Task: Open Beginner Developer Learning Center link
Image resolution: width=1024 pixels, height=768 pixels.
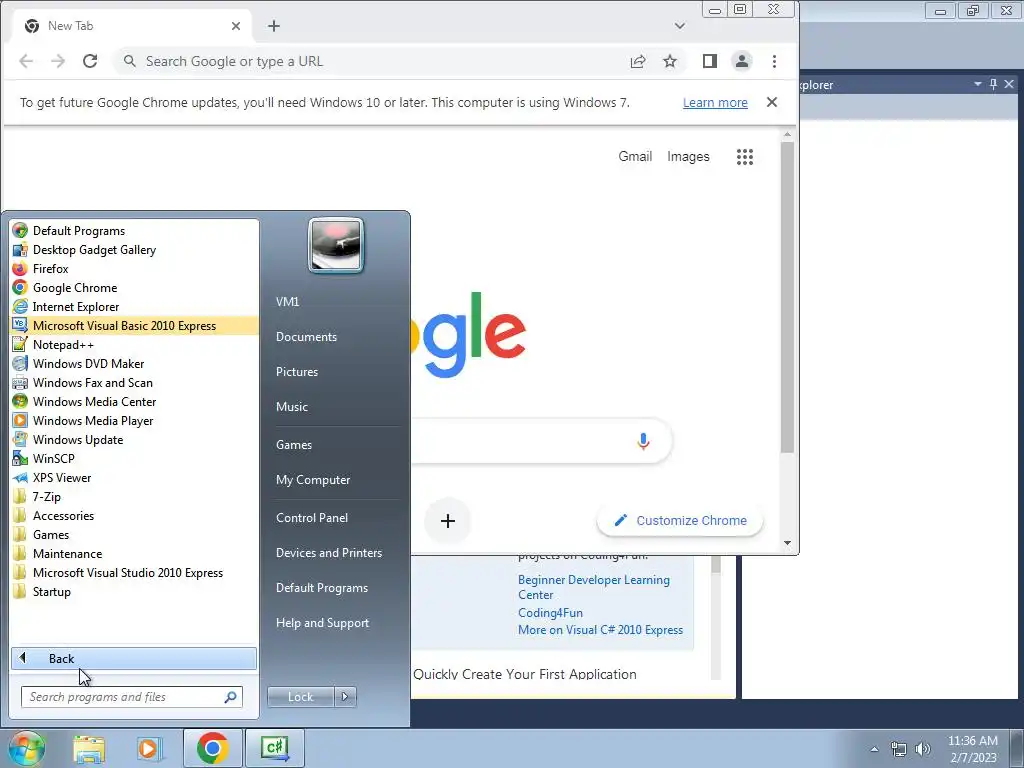Action: point(594,587)
